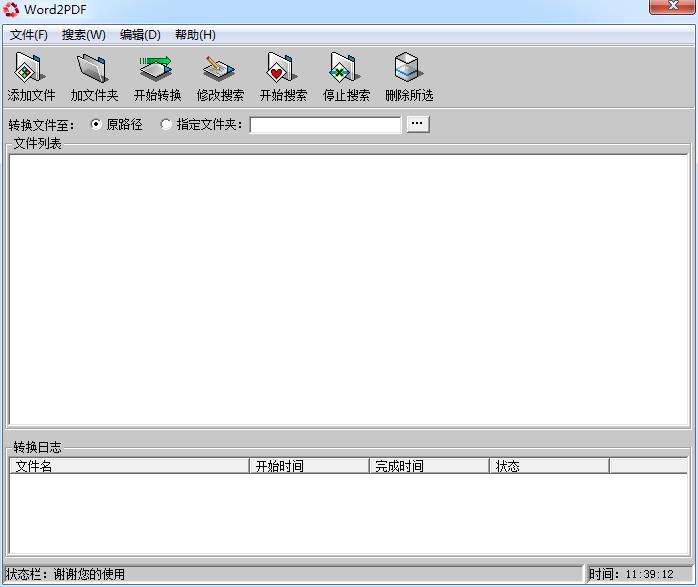Click the 开始搜索 (Start Search) icon
The image size is (698, 587).
pyautogui.click(x=282, y=70)
